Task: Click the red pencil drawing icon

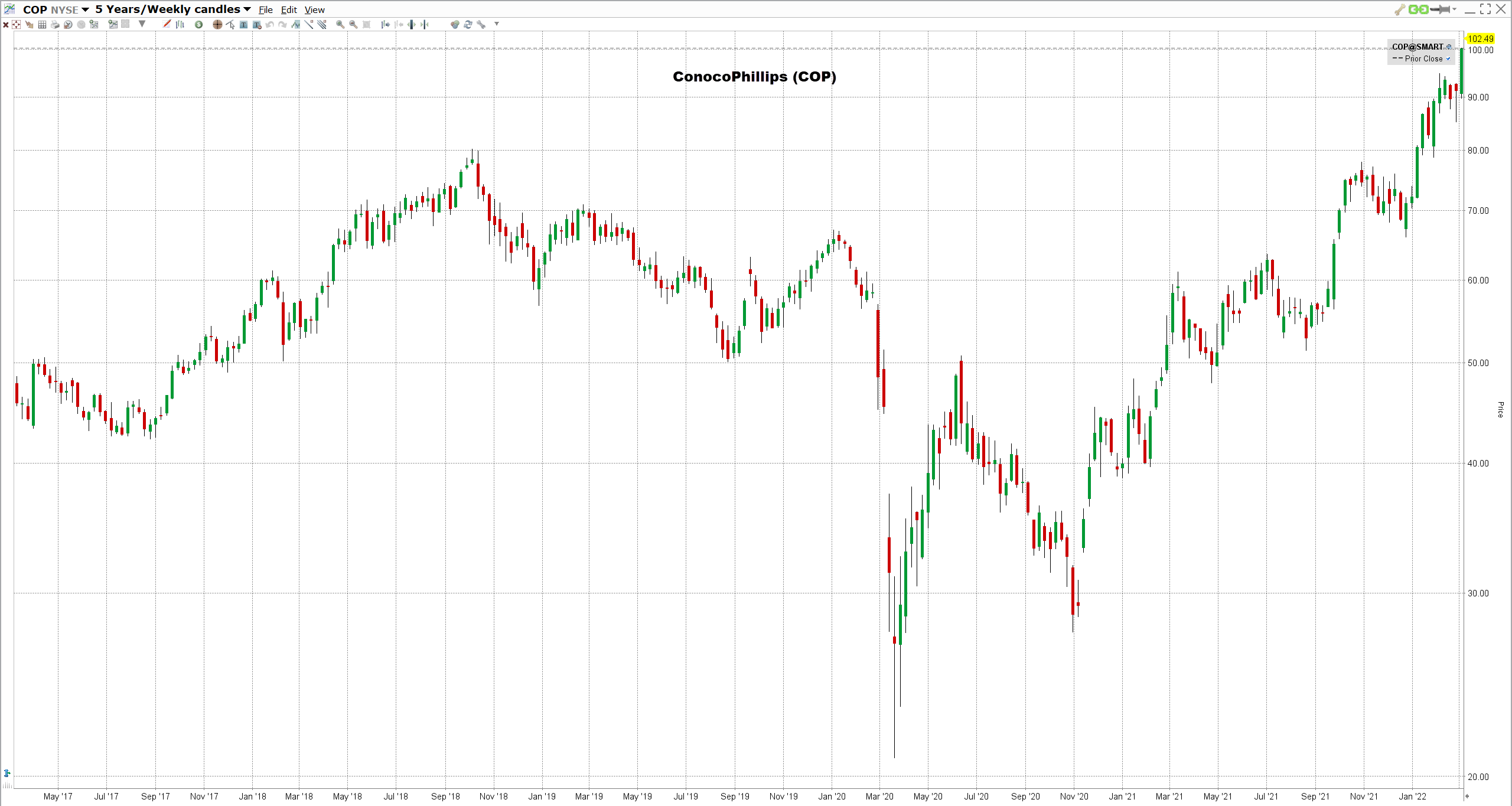Action: (x=167, y=24)
